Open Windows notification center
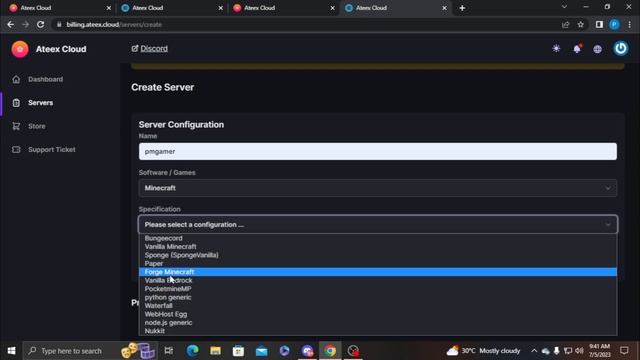The image size is (640, 360). 624,351
